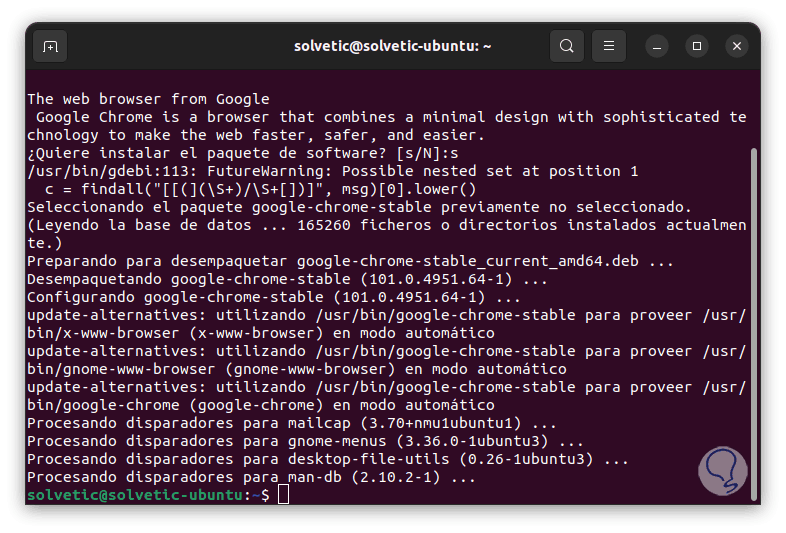786x533 pixels.
Task: Click the "Configurando google-chrome-stable" line
Action: pyautogui.click(x=273, y=297)
